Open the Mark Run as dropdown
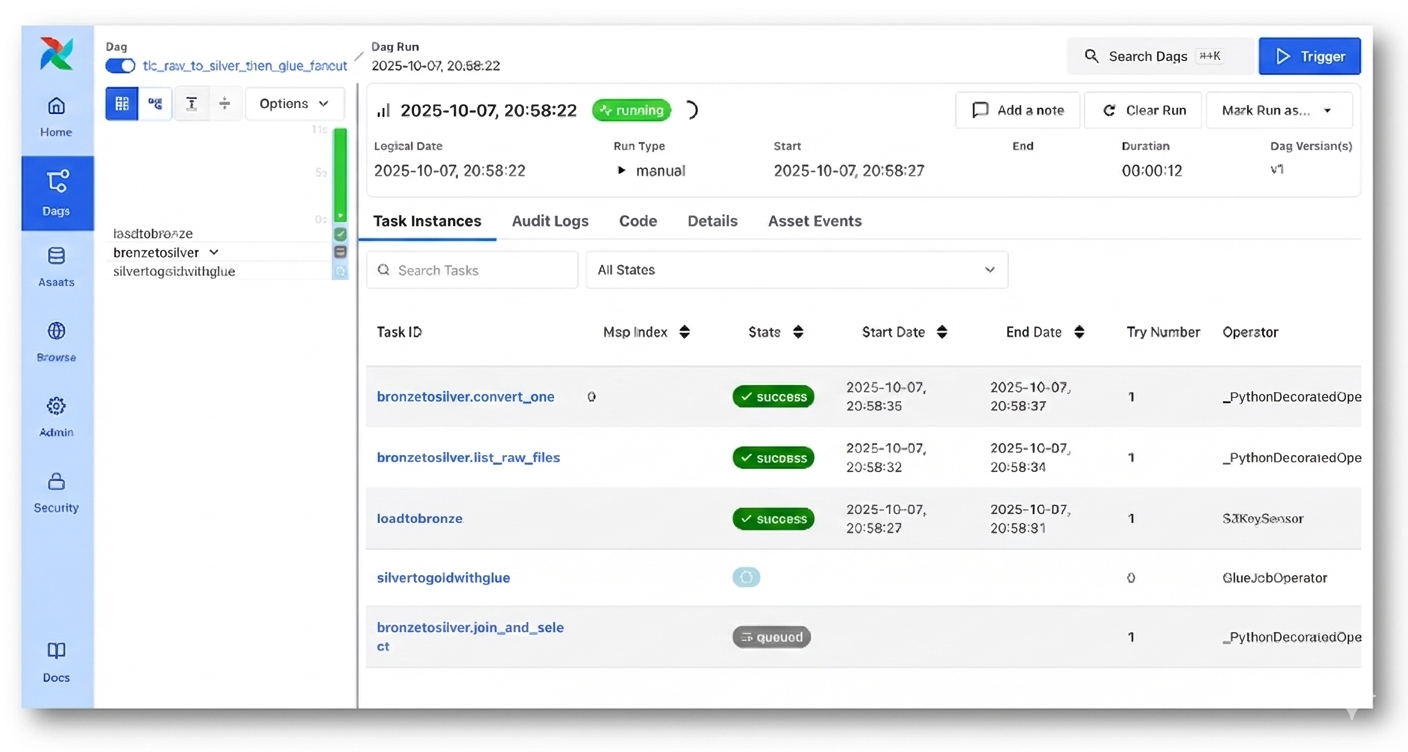This screenshot has height=752, width=1408. [x=1278, y=110]
